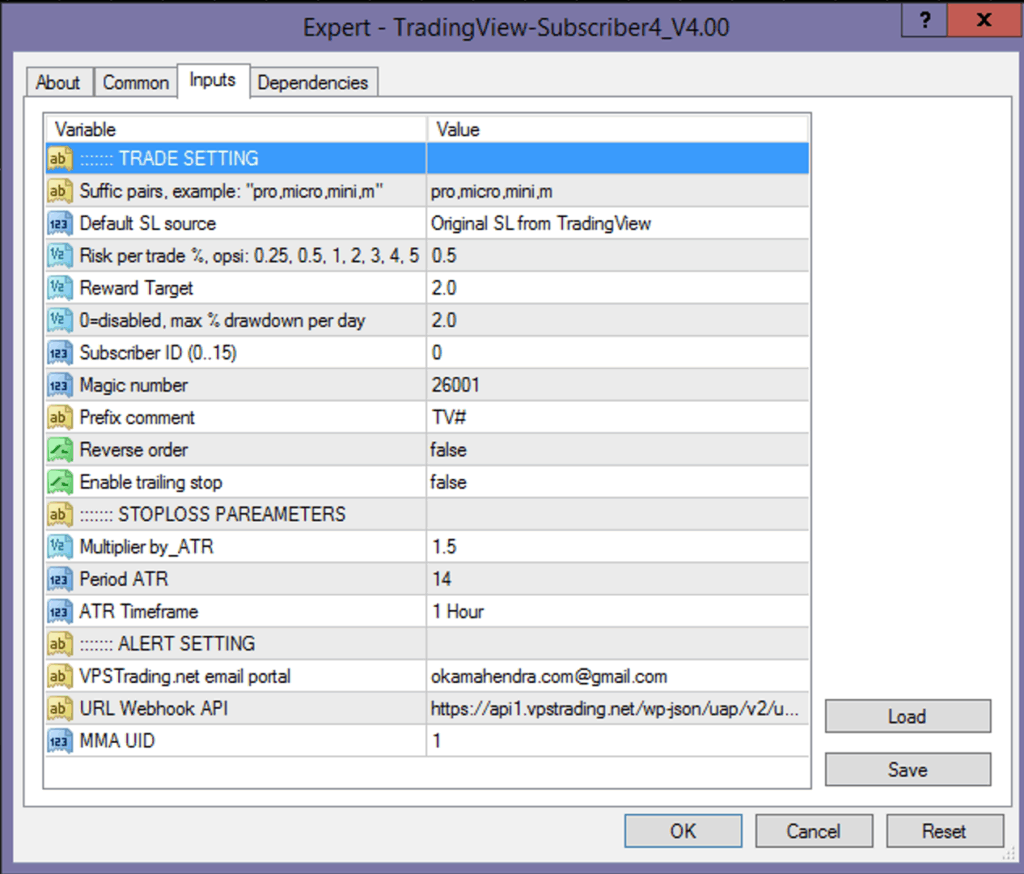Edit Prefix comment value TV#
Viewport: 1024px width, 874px height.
click(618, 417)
